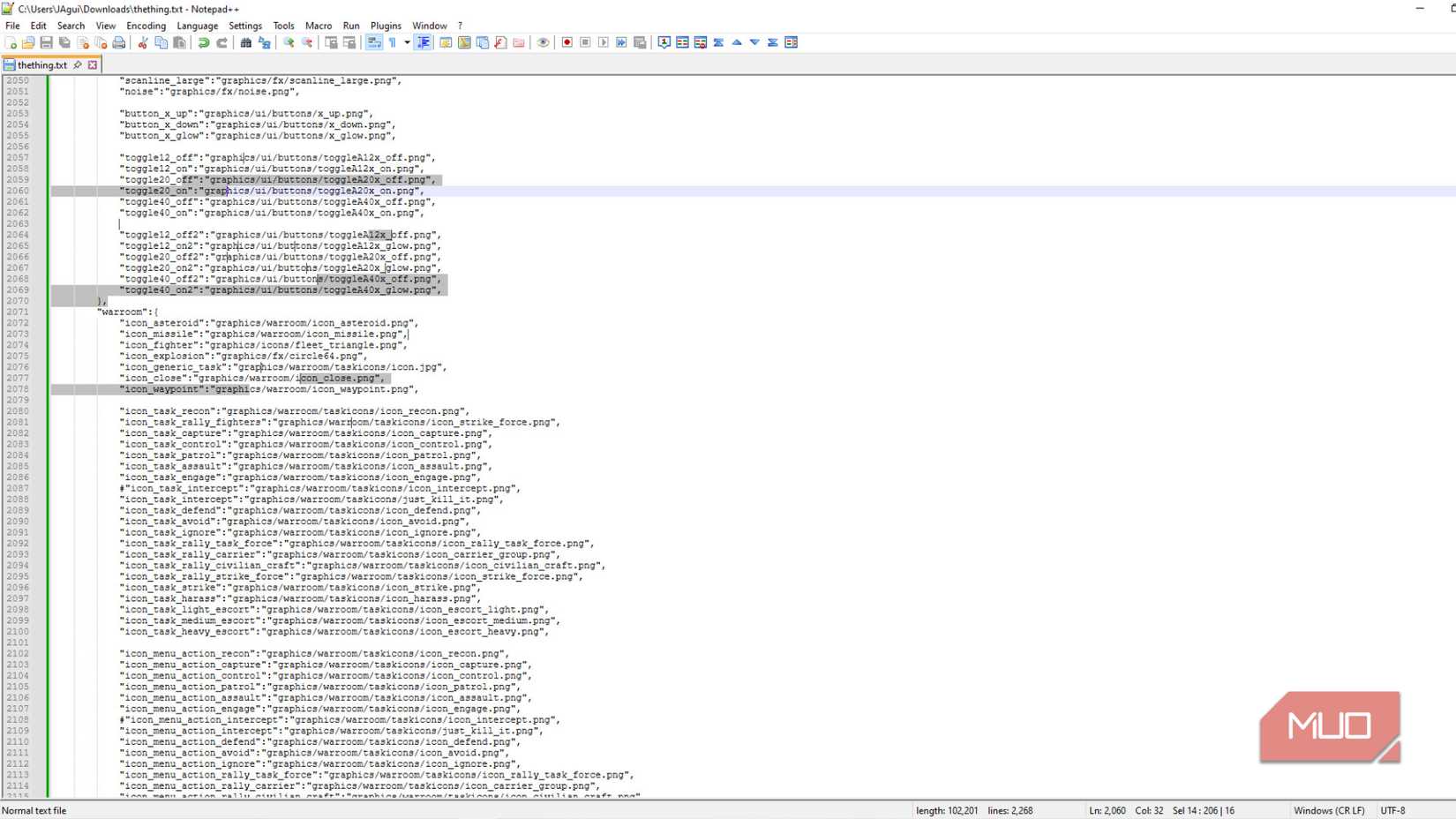
Task: Click the down triangle toolbar icon
Action: click(x=754, y=42)
